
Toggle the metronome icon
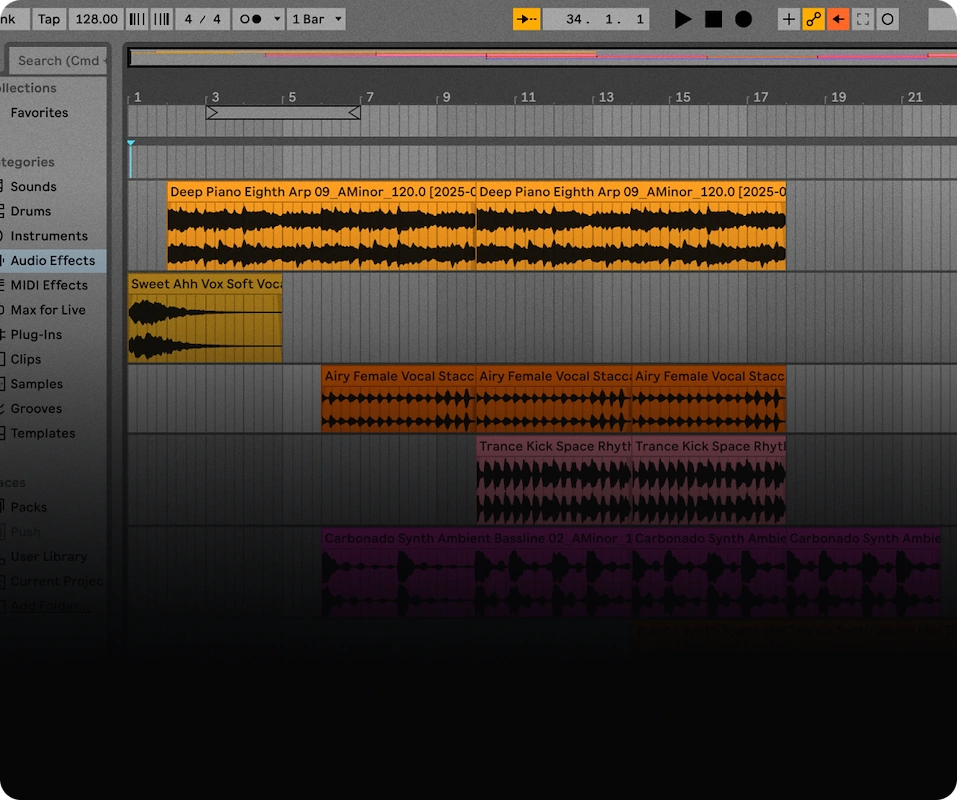[248, 18]
